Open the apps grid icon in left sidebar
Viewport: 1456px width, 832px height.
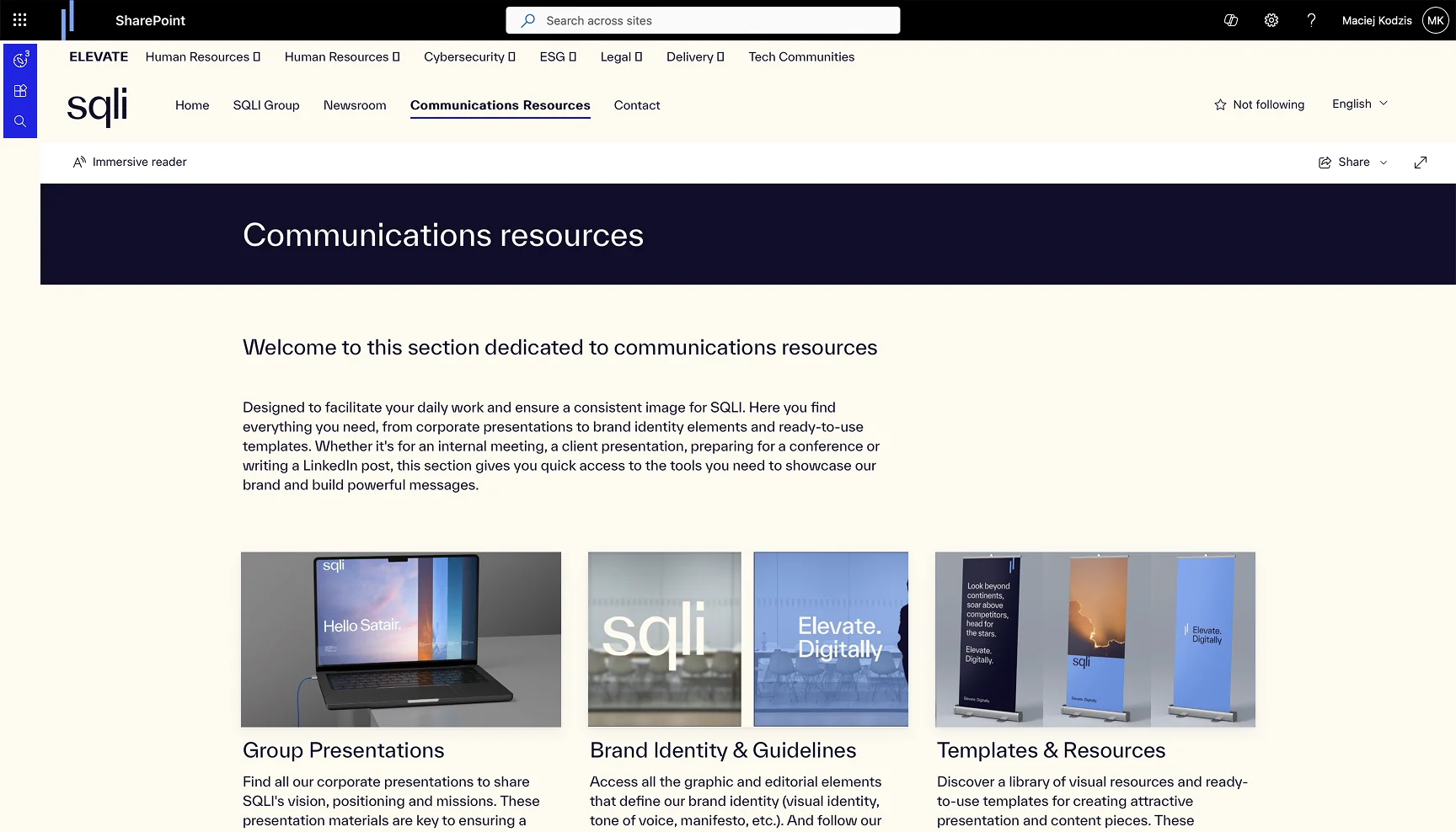(x=20, y=91)
